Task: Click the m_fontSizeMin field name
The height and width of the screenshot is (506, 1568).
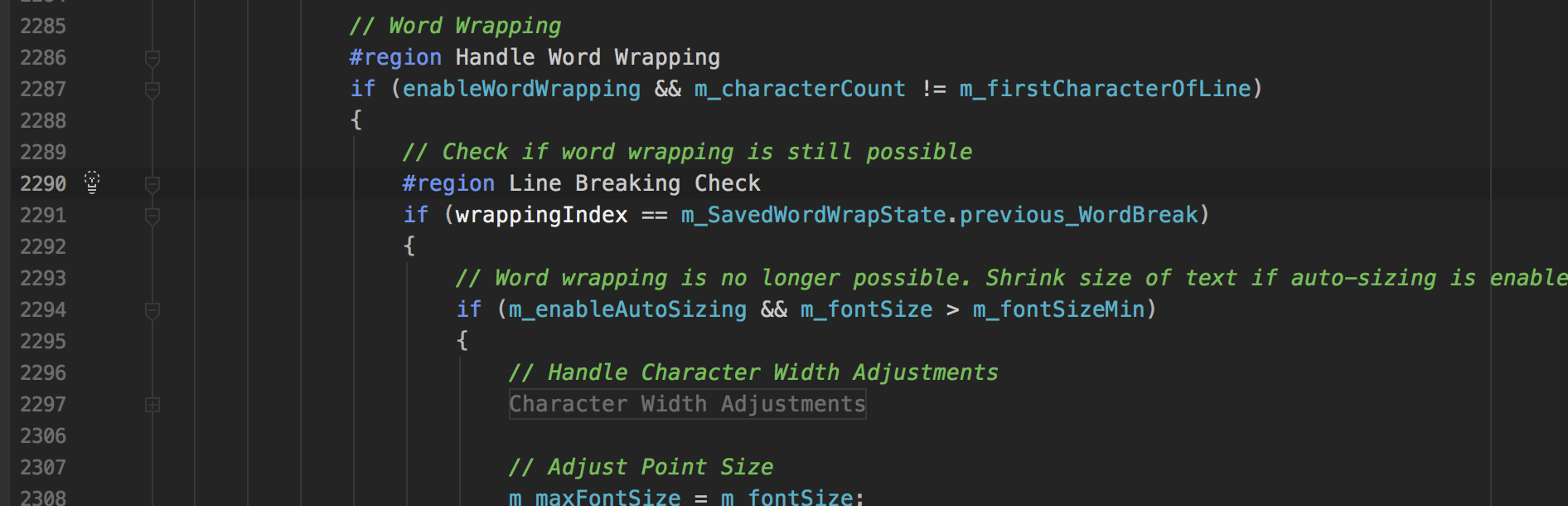Action: (x=1058, y=309)
